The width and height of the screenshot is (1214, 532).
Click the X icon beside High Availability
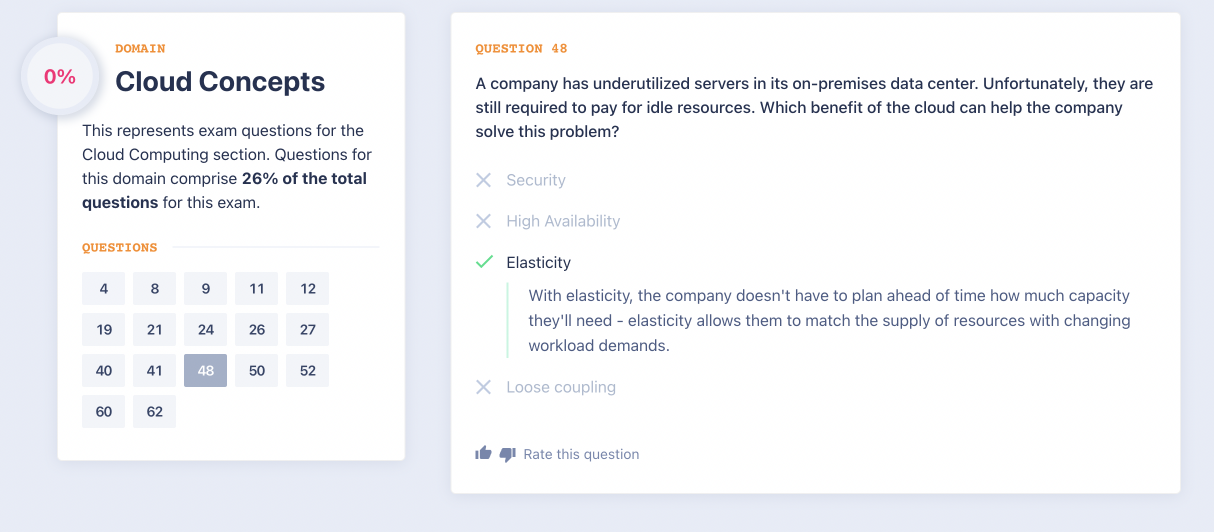[x=483, y=221]
